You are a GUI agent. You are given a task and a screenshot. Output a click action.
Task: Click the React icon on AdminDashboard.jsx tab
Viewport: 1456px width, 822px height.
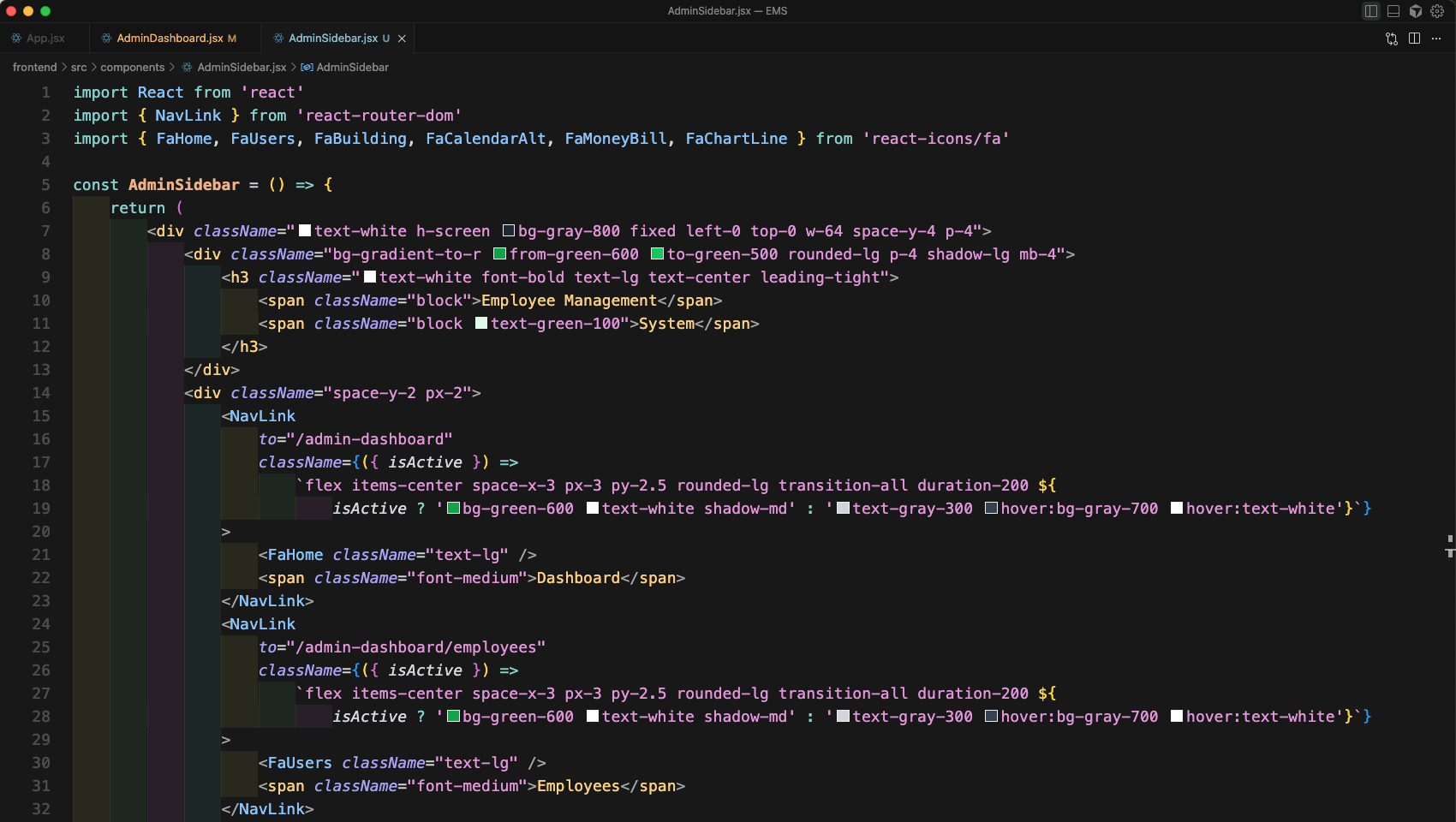point(106,39)
